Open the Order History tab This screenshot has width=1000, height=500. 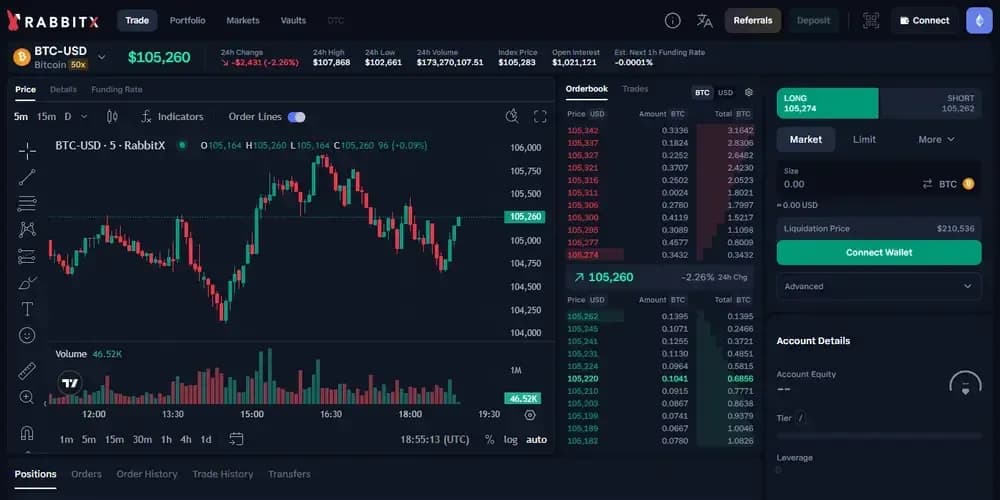[147, 474]
